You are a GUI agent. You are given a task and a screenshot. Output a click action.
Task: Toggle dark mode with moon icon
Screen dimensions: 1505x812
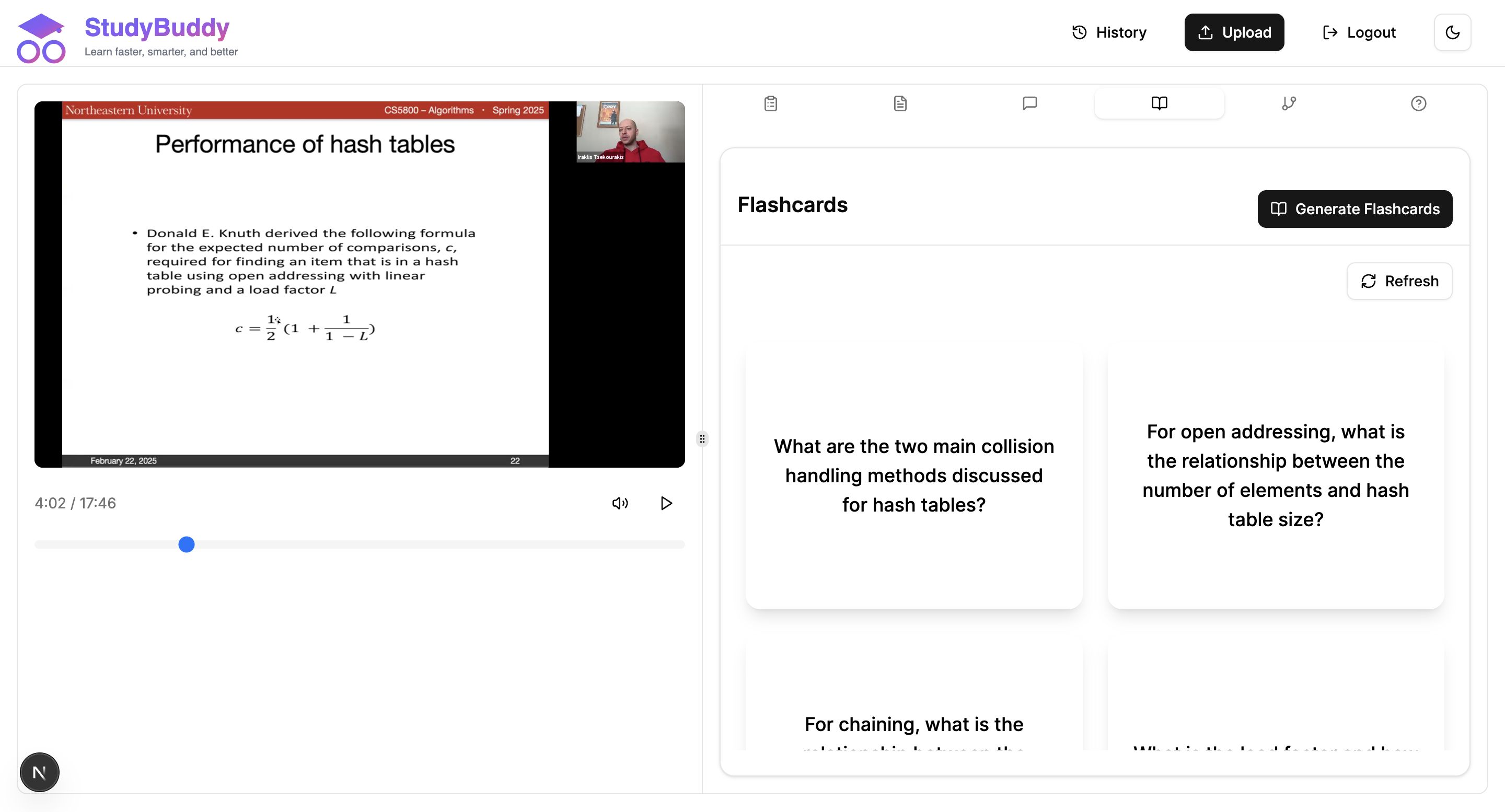click(1452, 32)
